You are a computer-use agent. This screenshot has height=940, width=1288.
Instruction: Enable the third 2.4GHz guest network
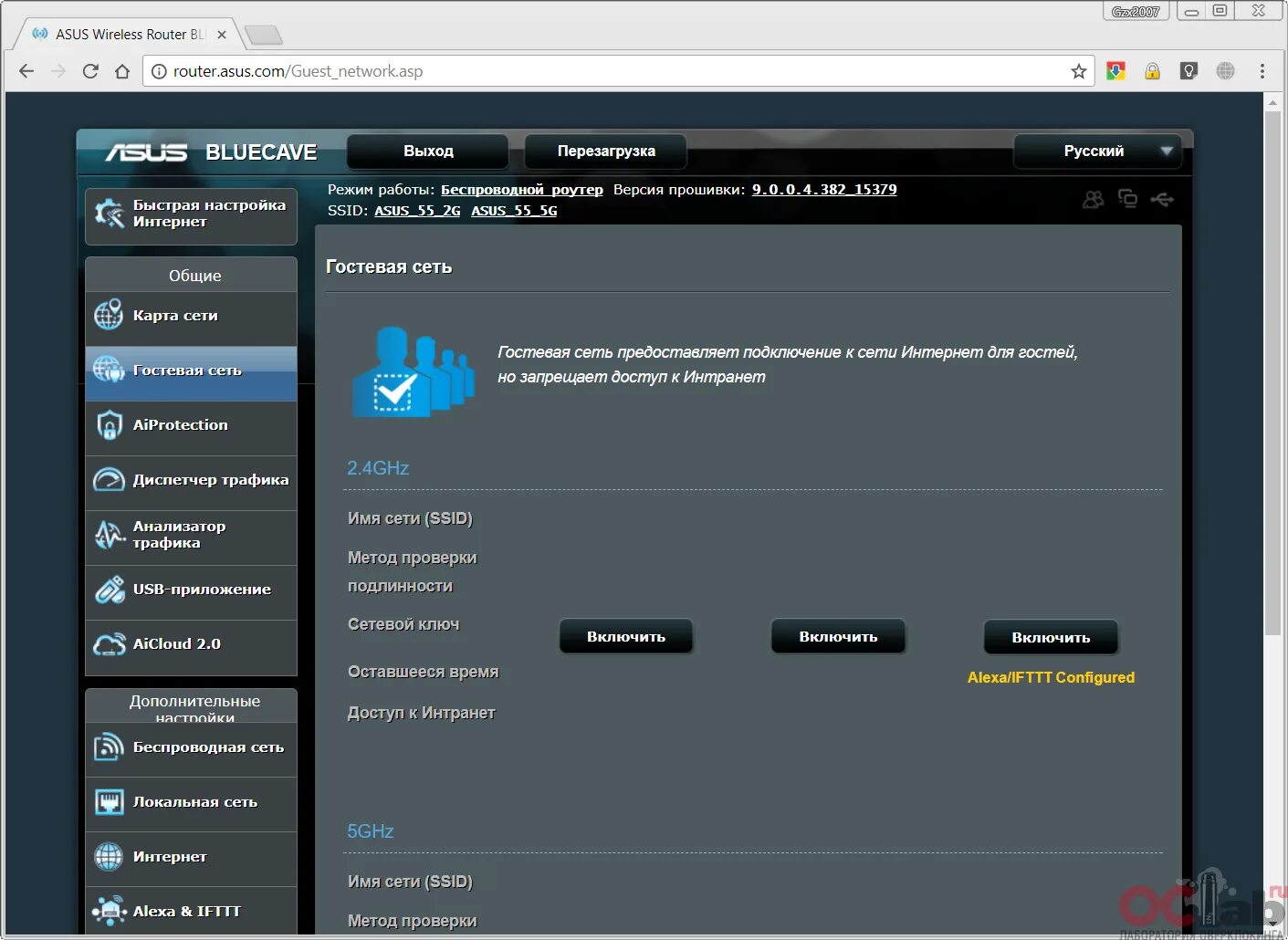coord(1051,638)
